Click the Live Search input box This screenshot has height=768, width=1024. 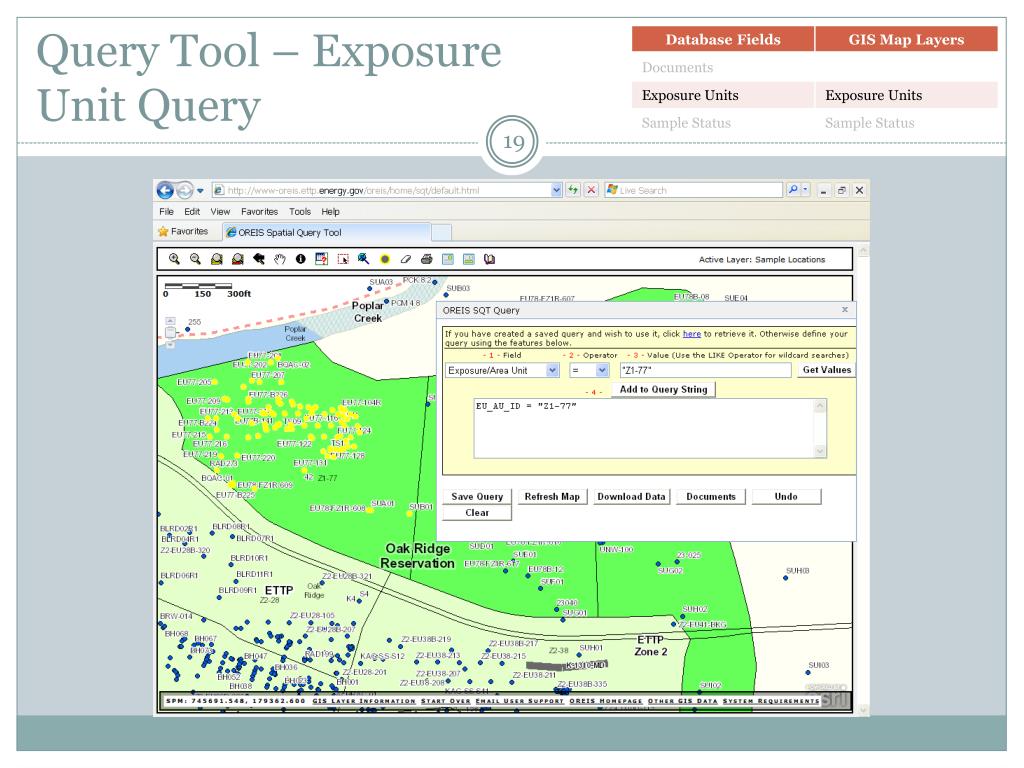tap(694, 190)
